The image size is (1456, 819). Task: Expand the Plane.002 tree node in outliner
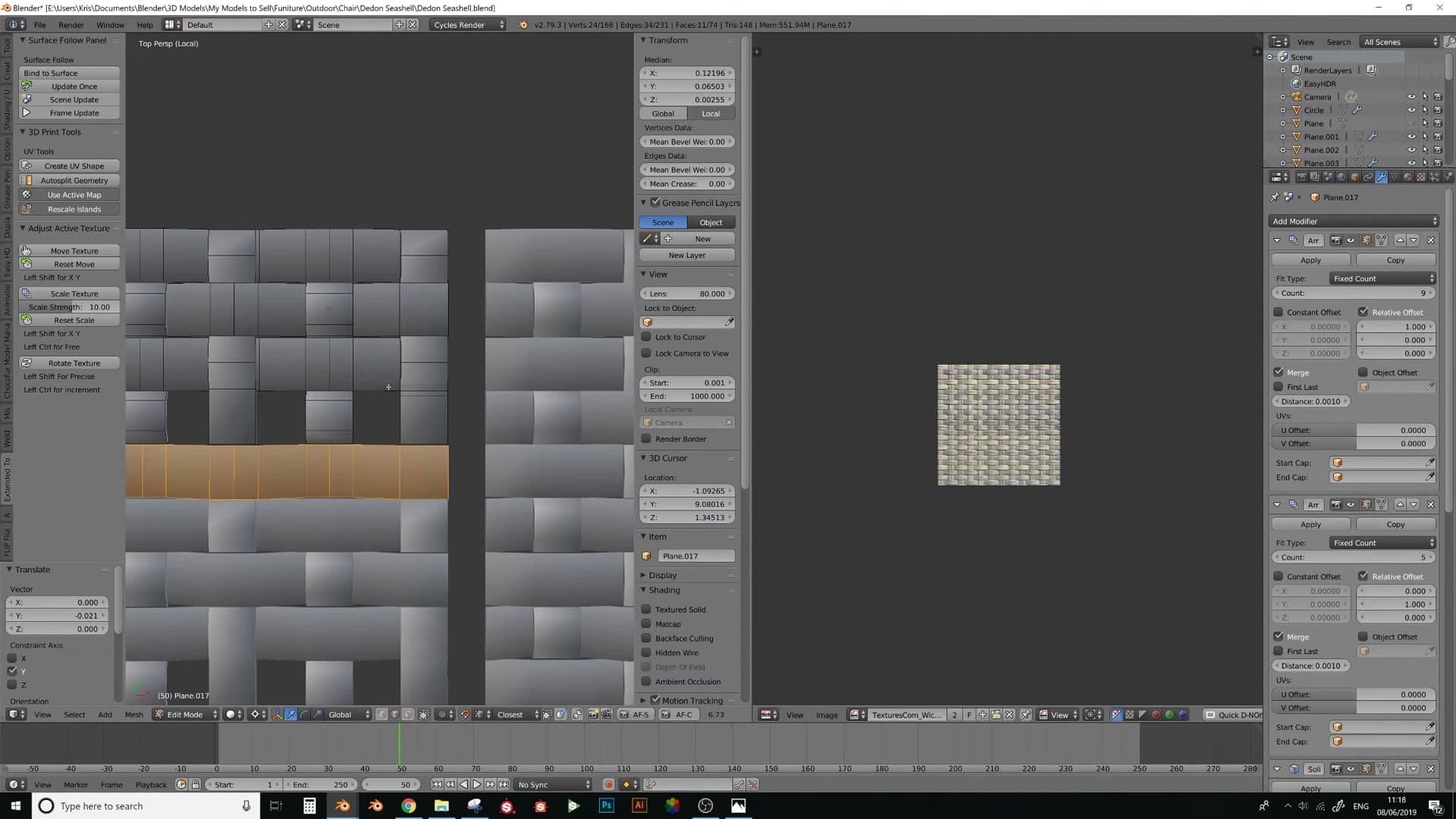1283,150
